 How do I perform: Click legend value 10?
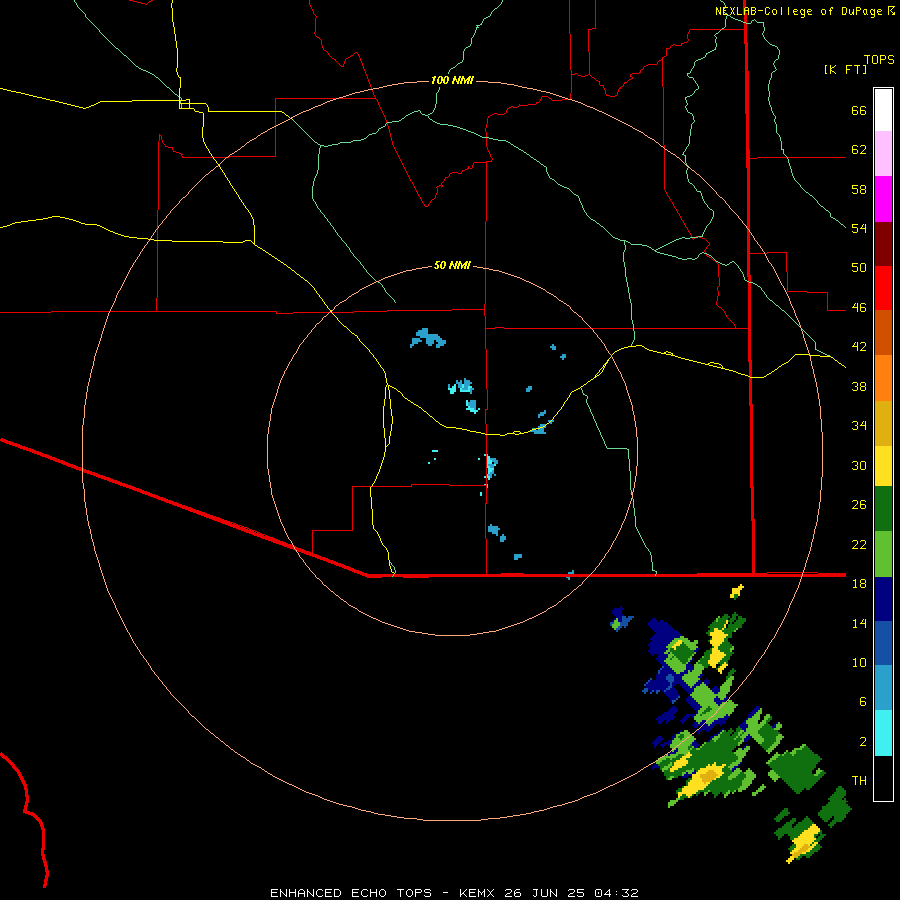pyautogui.click(x=859, y=663)
